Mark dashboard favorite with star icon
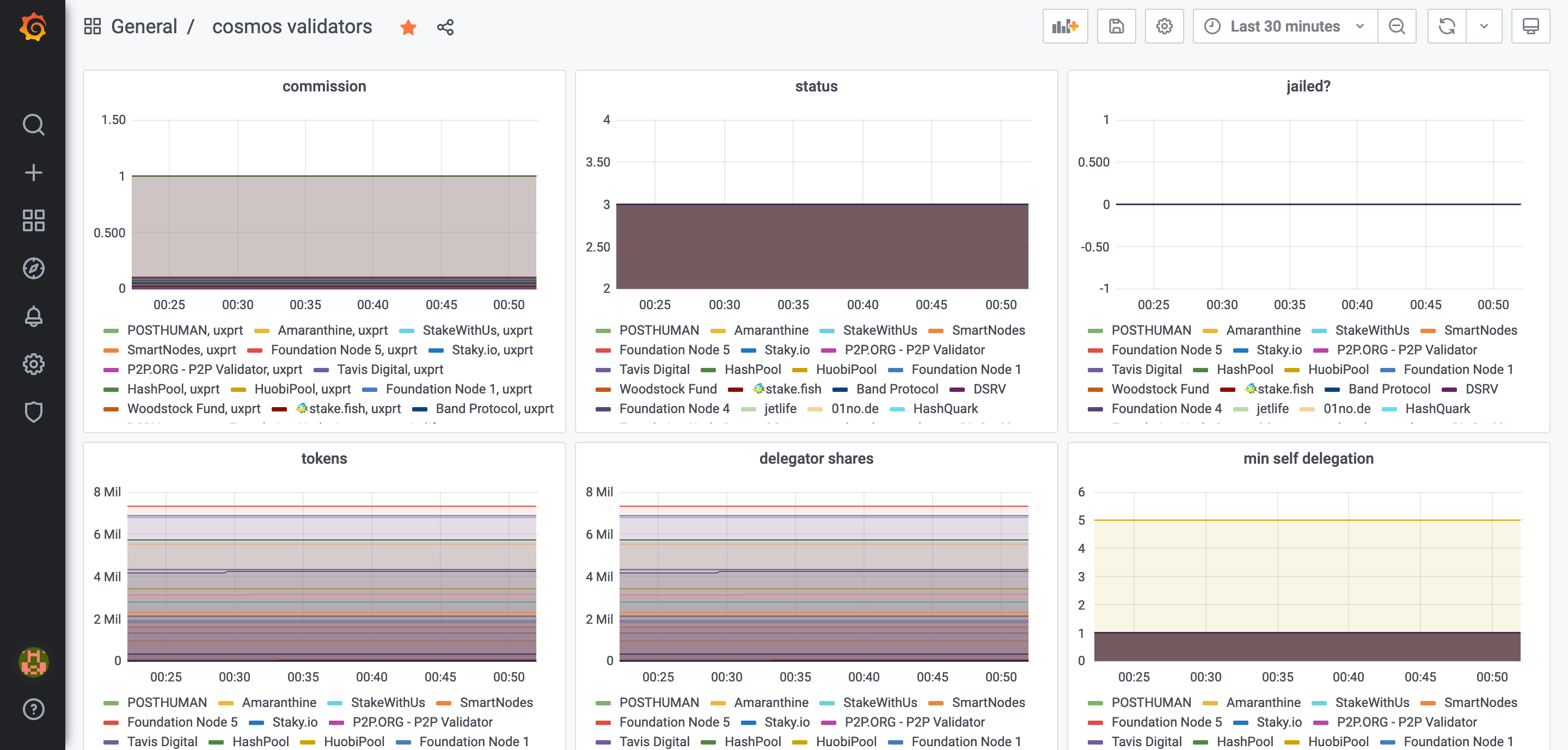1568x750 pixels. tap(408, 27)
